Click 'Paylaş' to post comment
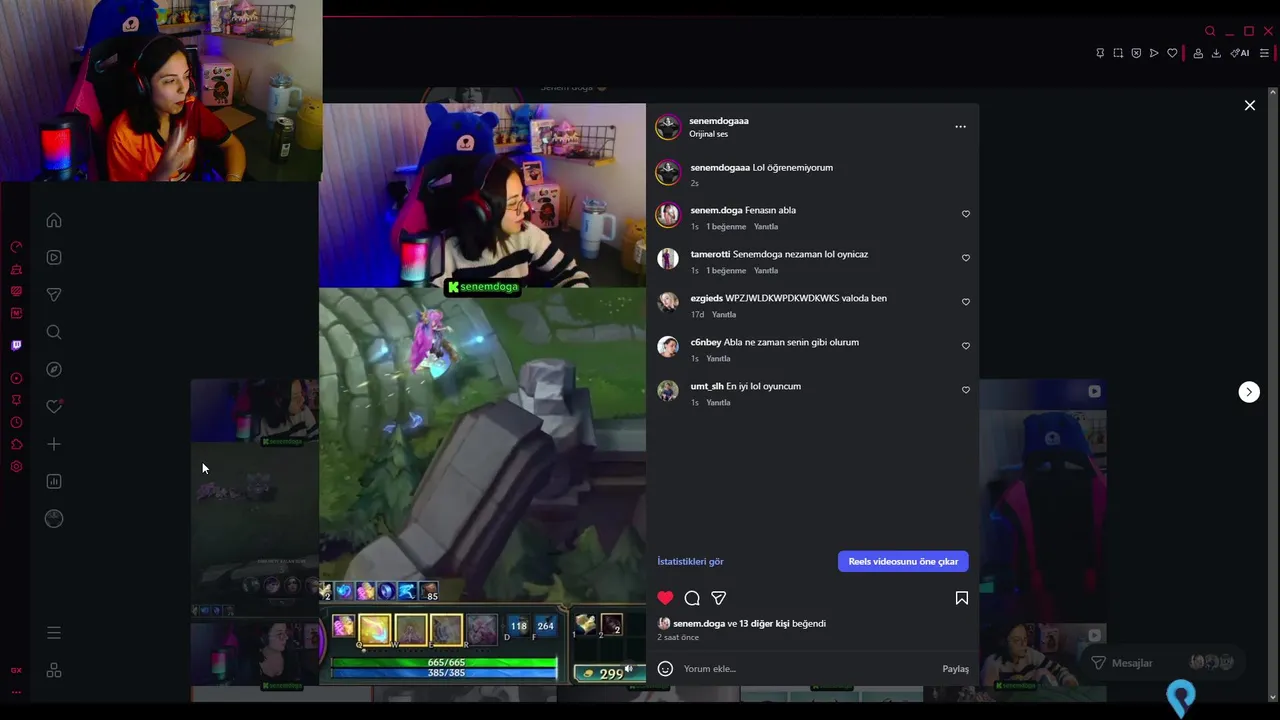The height and width of the screenshot is (720, 1280). coord(955,669)
